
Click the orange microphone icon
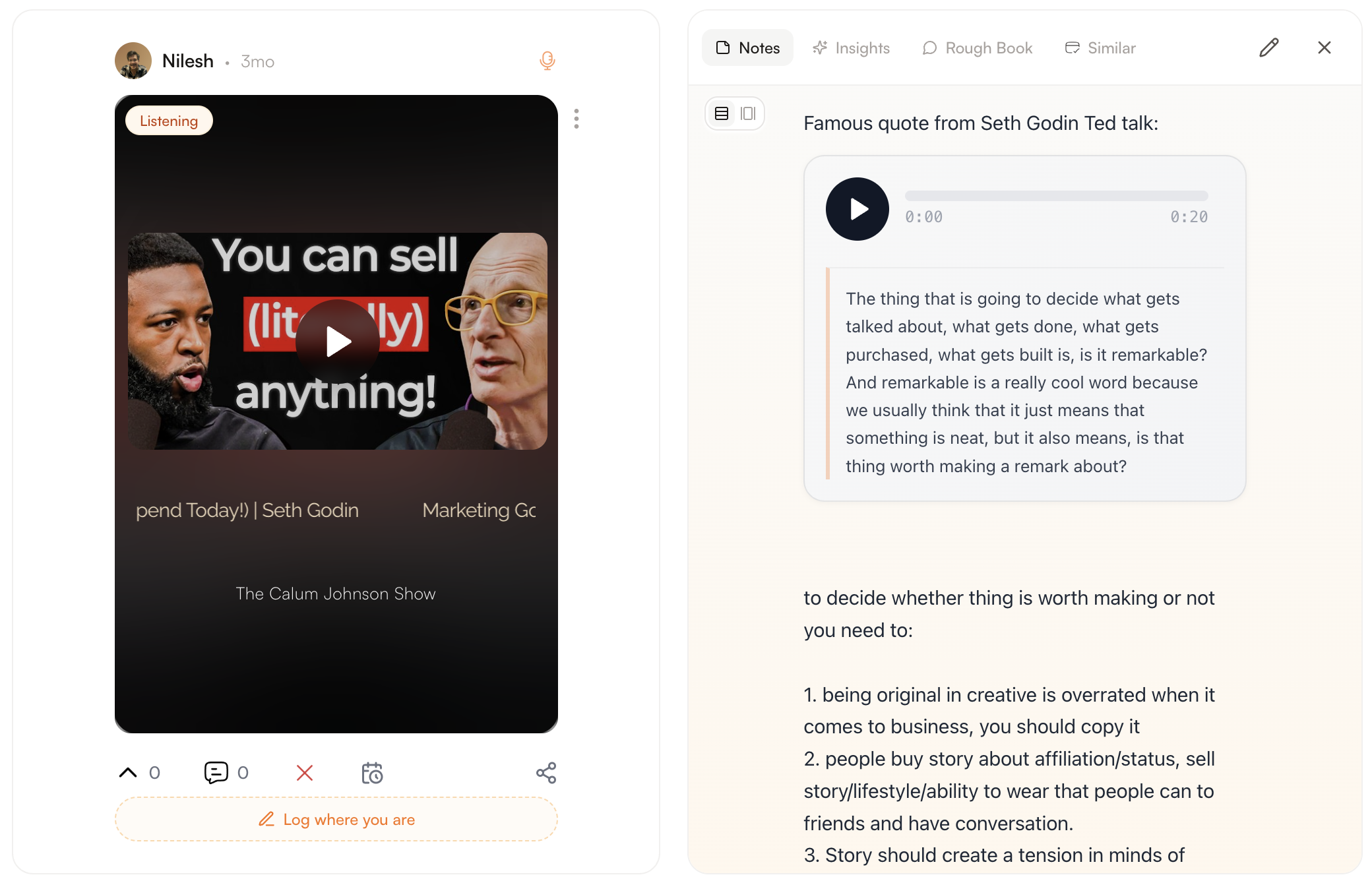pos(547,61)
